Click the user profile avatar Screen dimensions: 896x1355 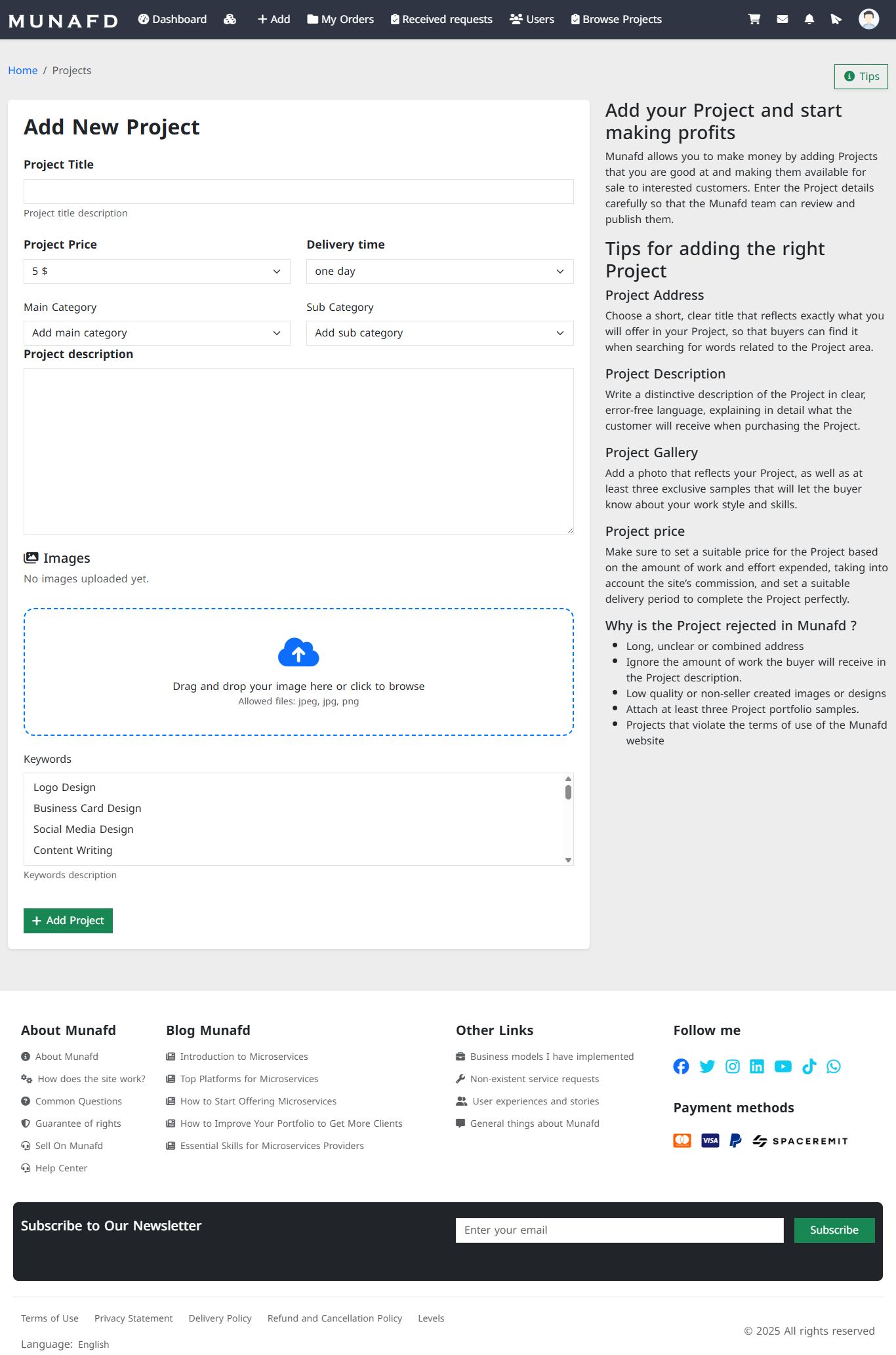click(x=868, y=19)
